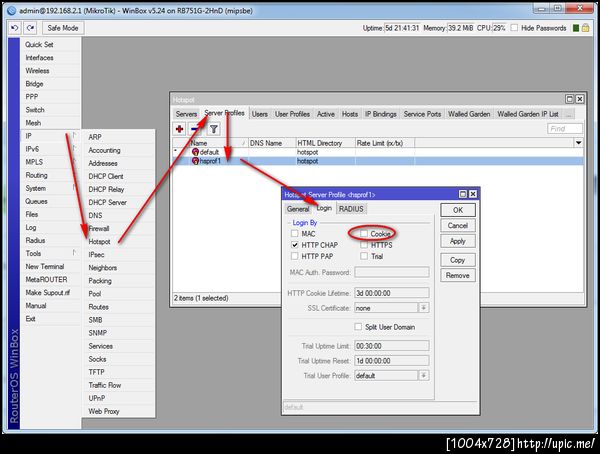
Task: Click the WinBox logo in the title bar
Action: coord(11,11)
